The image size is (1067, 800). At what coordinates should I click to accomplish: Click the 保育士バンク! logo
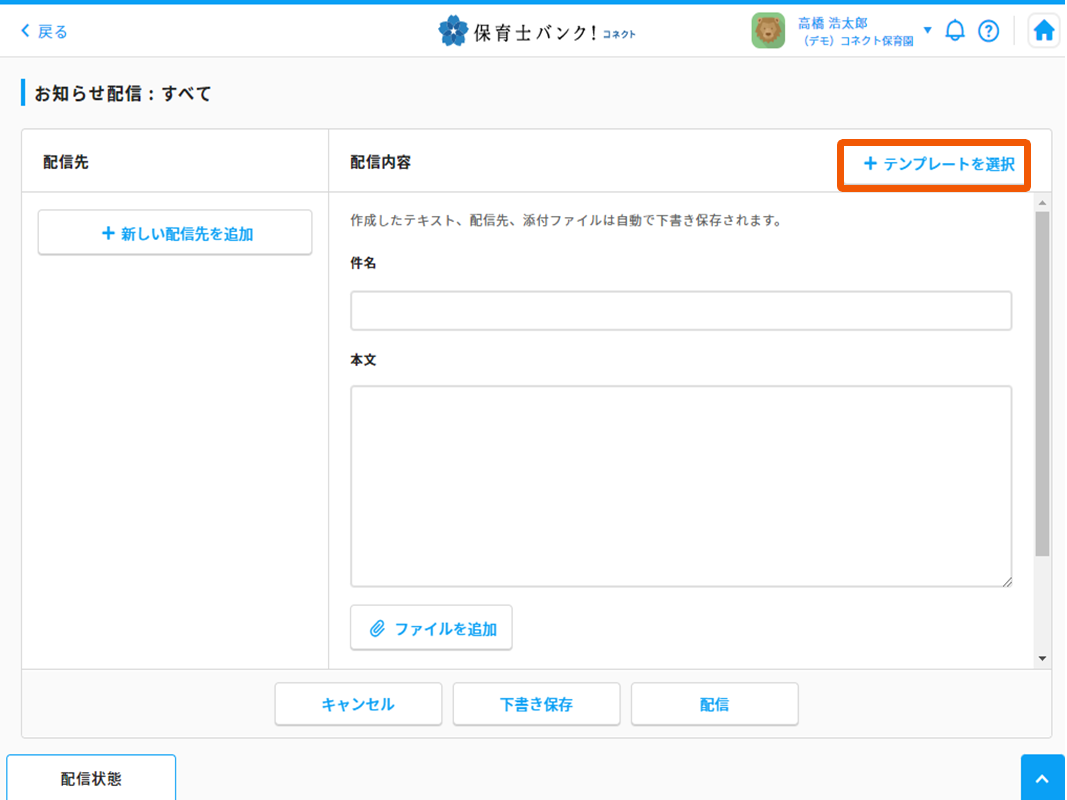click(x=537, y=32)
